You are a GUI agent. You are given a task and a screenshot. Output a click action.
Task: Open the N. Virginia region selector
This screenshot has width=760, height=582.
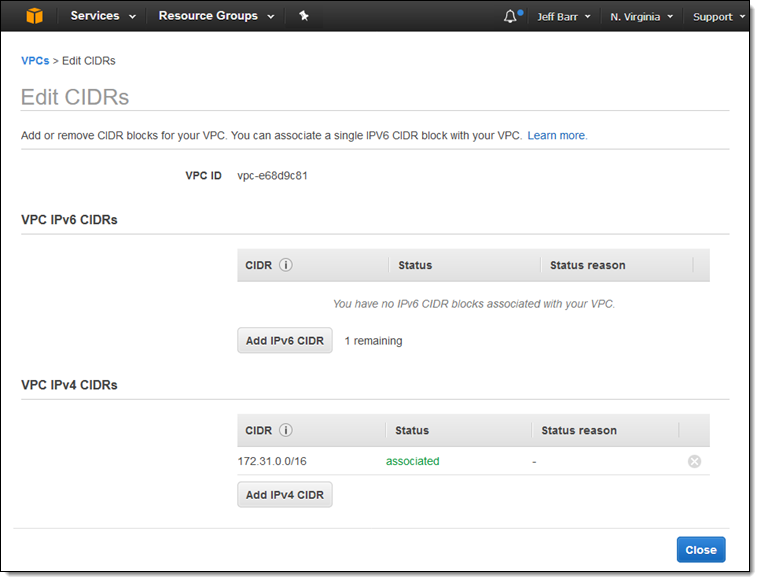coord(642,17)
